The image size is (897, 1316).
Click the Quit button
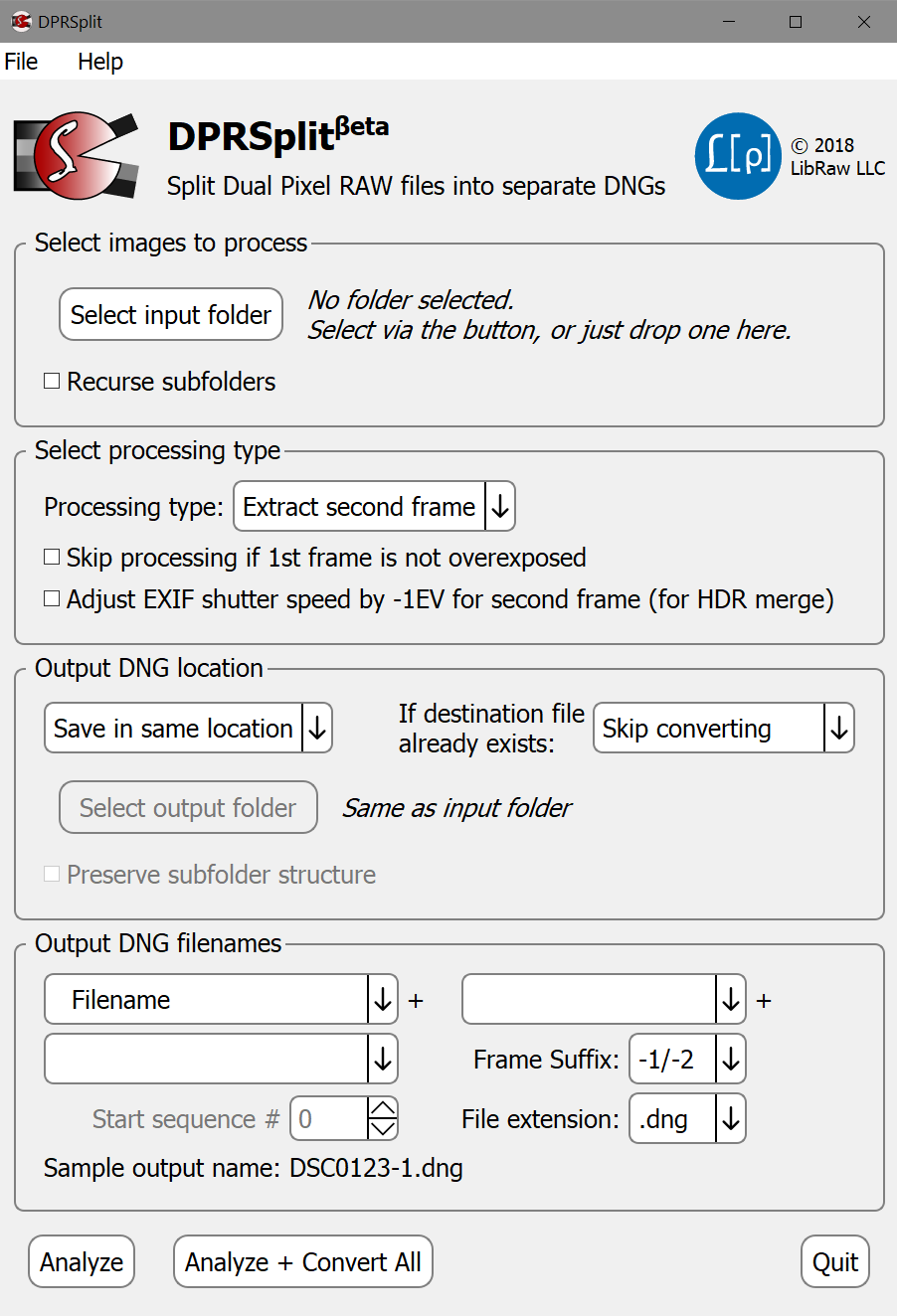[835, 1262]
